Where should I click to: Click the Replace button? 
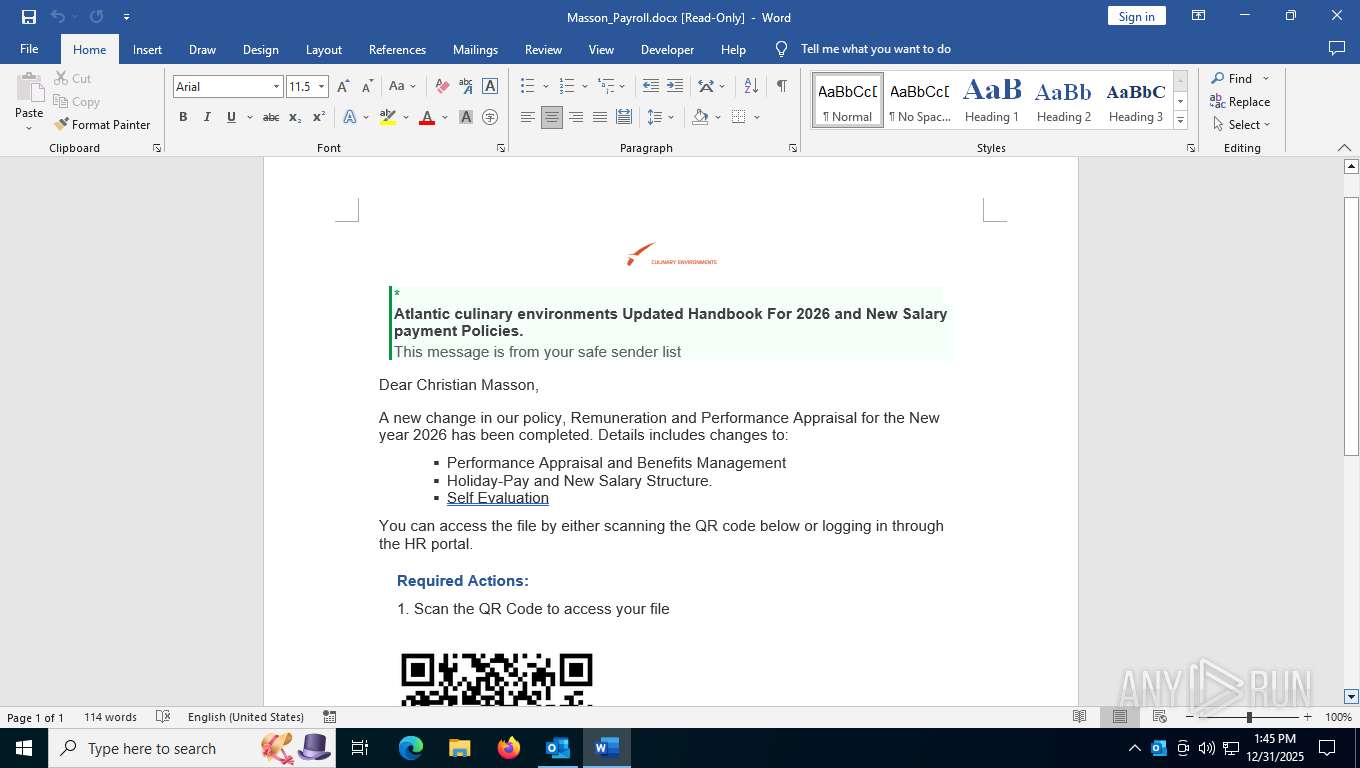(1240, 101)
